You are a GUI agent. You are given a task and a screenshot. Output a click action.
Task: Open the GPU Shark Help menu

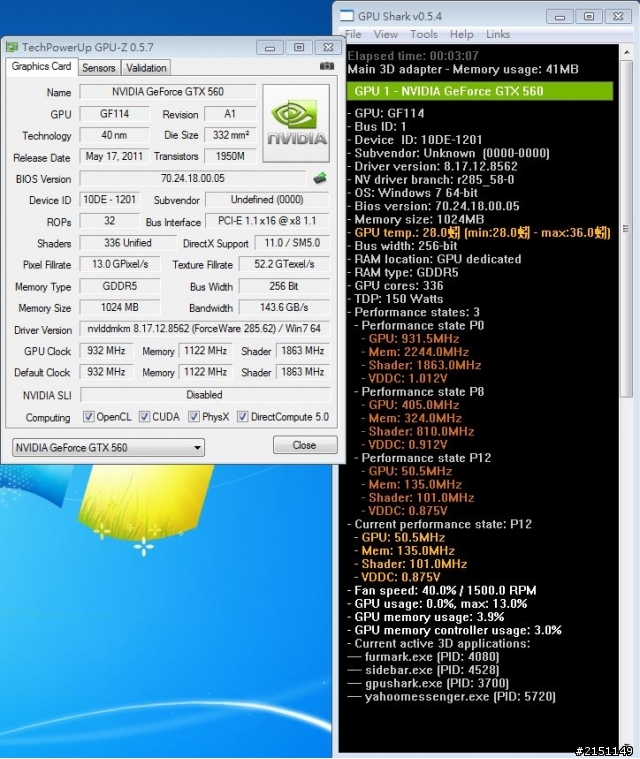pyautogui.click(x=461, y=34)
